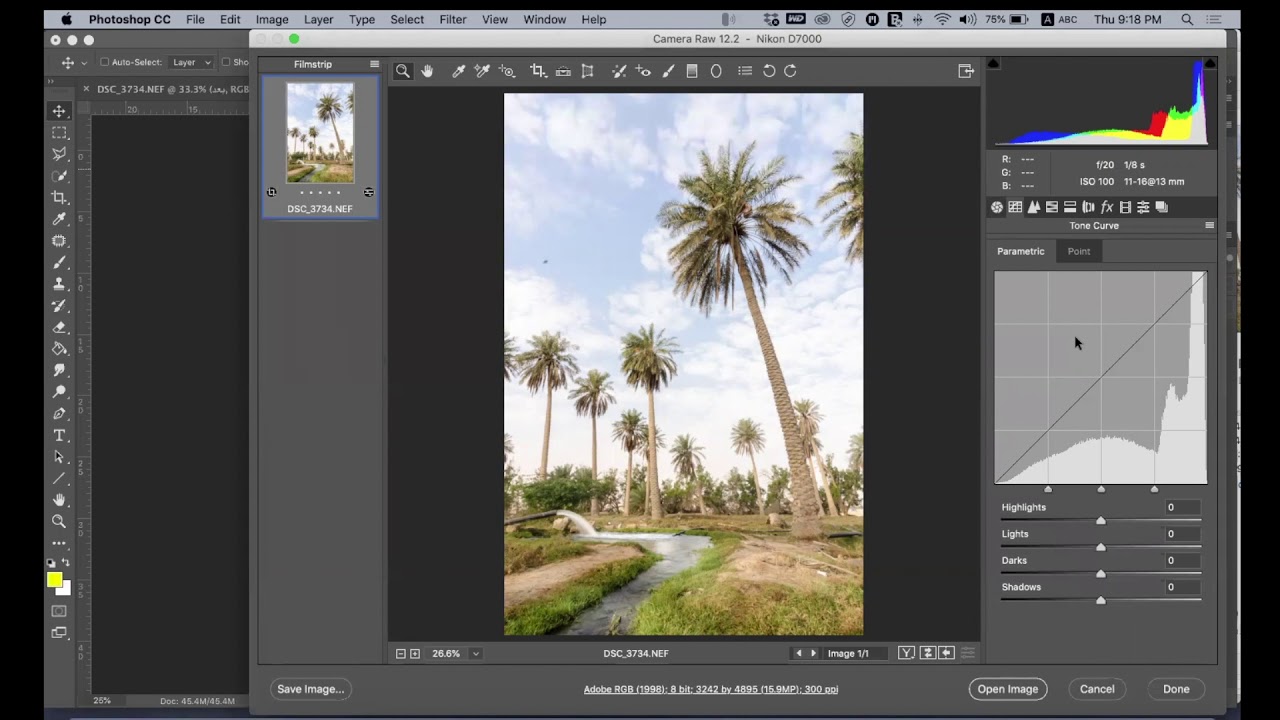Switch to the Point curve tab
This screenshot has height=720, width=1280.
coord(1078,251)
